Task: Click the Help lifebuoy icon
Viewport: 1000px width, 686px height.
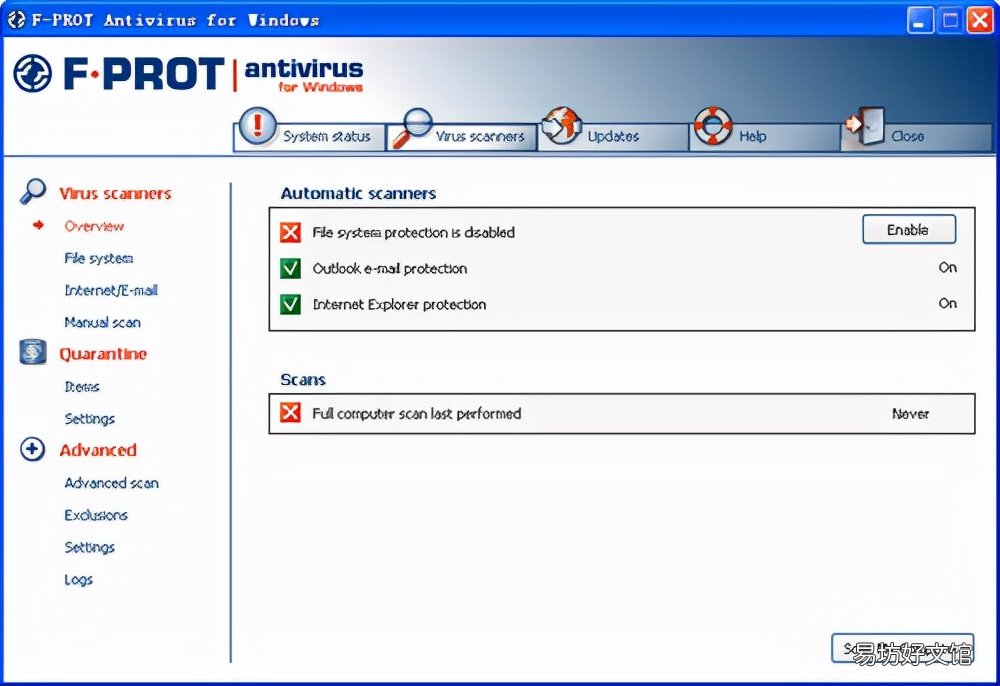Action: (x=713, y=125)
